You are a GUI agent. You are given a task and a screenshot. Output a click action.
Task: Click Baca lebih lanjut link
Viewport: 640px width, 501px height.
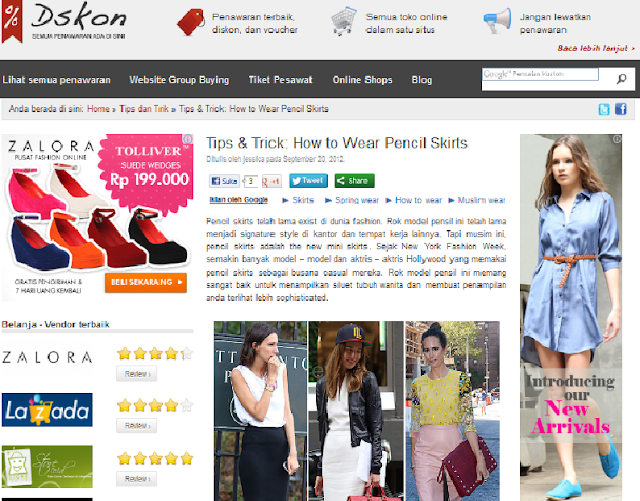(x=596, y=48)
